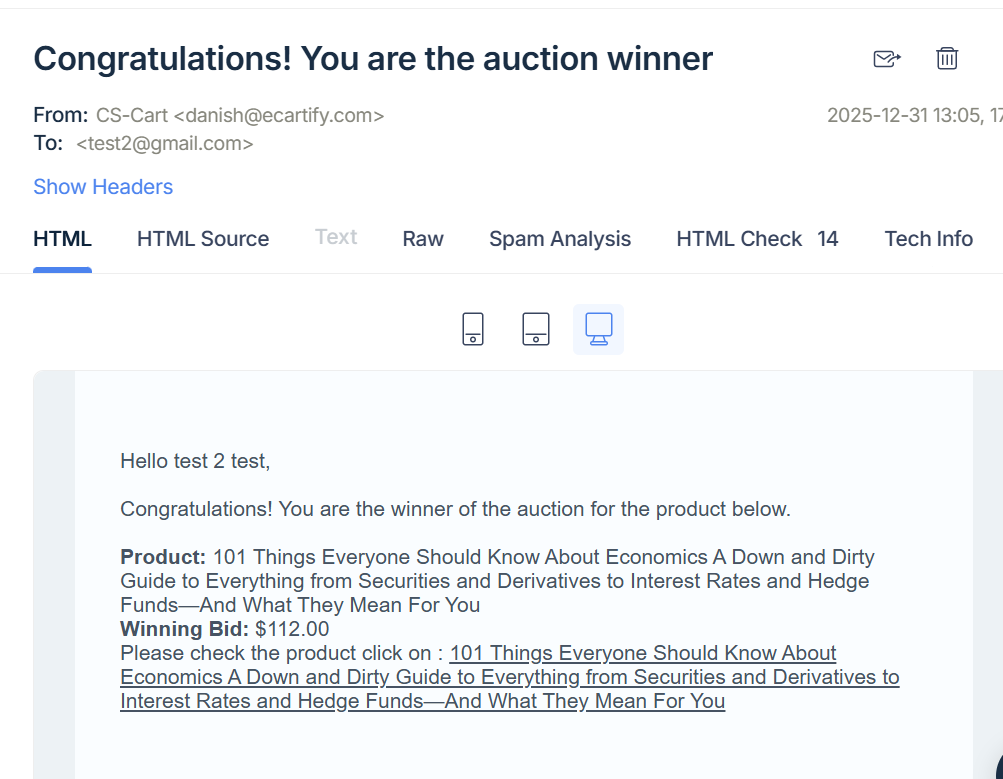Image resolution: width=1003 pixels, height=779 pixels.
Task: Open the HTML Check tab
Action: click(739, 239)
